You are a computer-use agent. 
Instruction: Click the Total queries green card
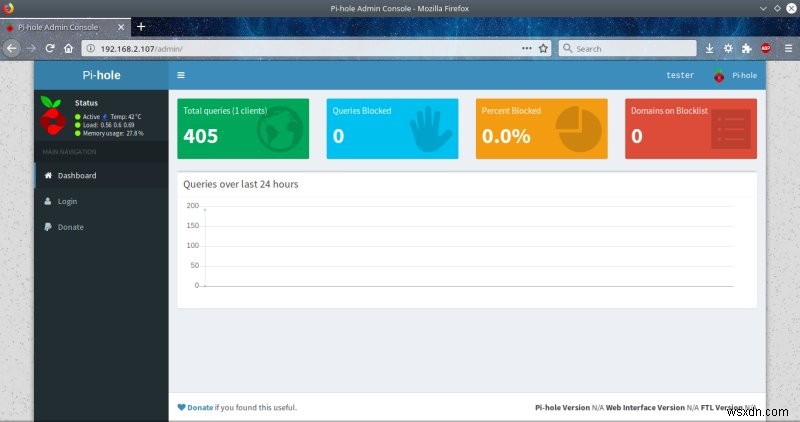(243, 129)
